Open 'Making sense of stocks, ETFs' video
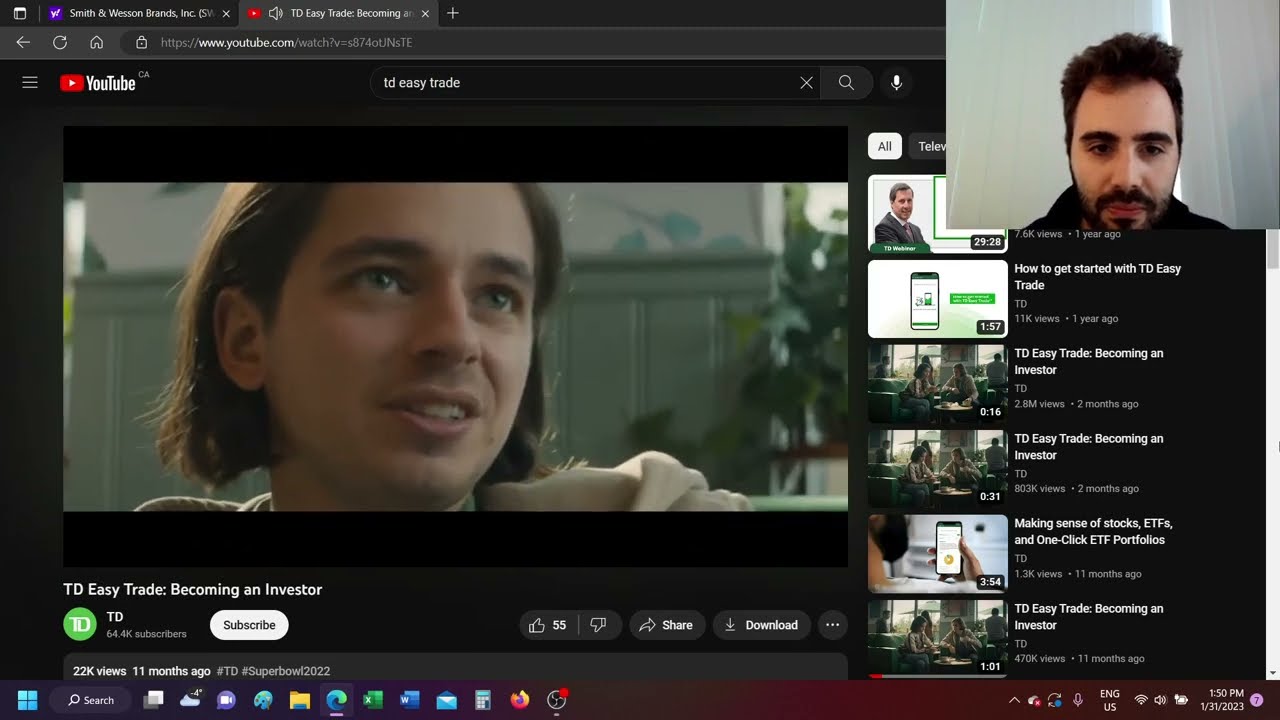1280x720 pixels. point(1093,531)
